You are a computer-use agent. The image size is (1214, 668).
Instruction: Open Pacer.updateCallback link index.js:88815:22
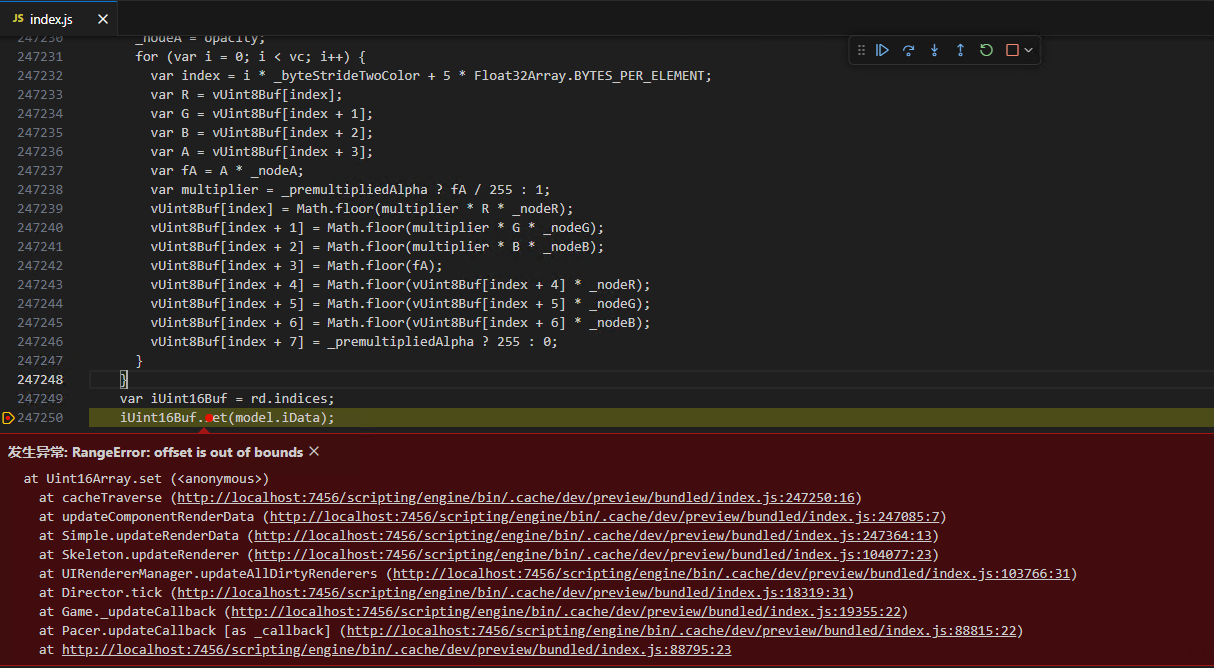click(x=682, y=630)
